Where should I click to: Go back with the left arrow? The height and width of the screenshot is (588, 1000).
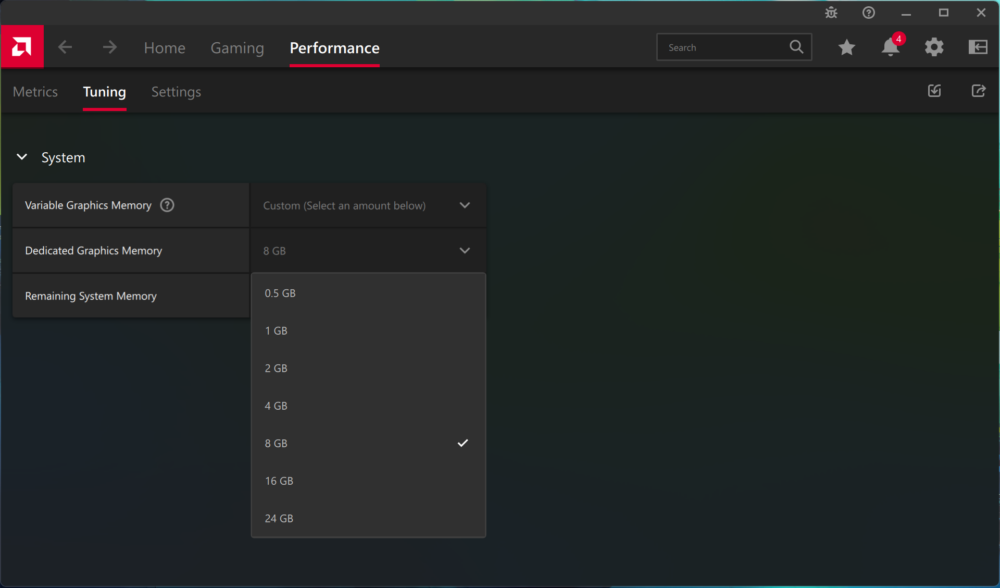tap(65, 47)
